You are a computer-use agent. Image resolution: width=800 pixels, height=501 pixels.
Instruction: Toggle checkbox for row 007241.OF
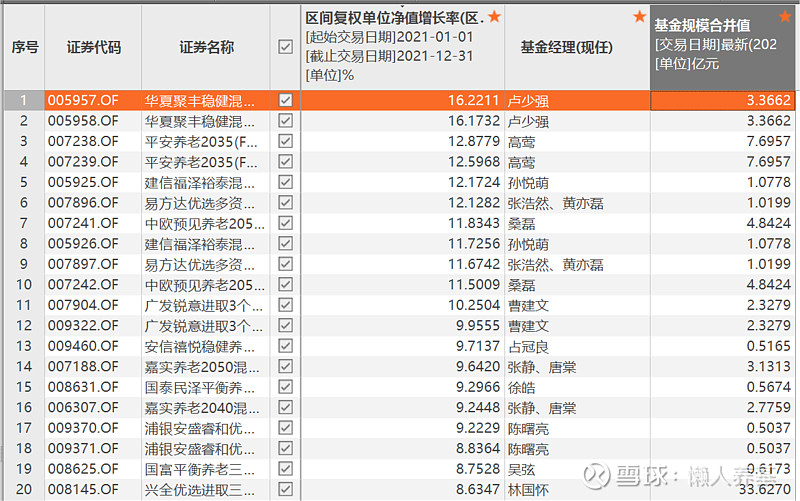click(x=286, y=223)
